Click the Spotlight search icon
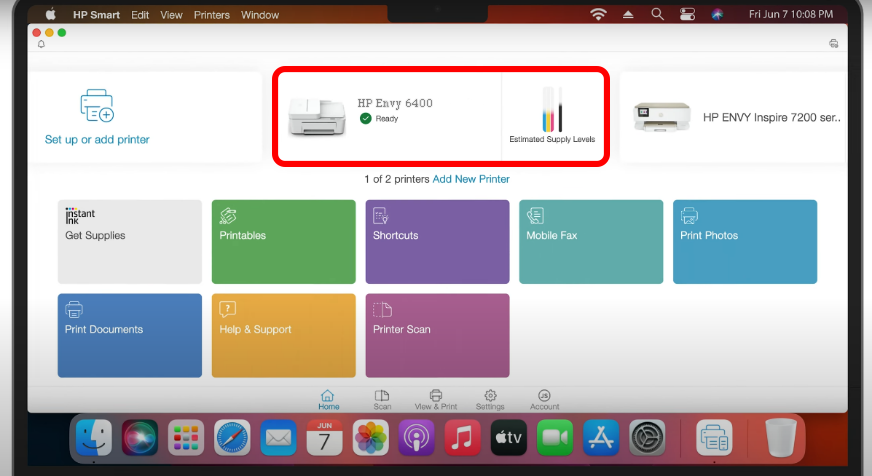The image size is (872, 476). (x=657, y=14)
